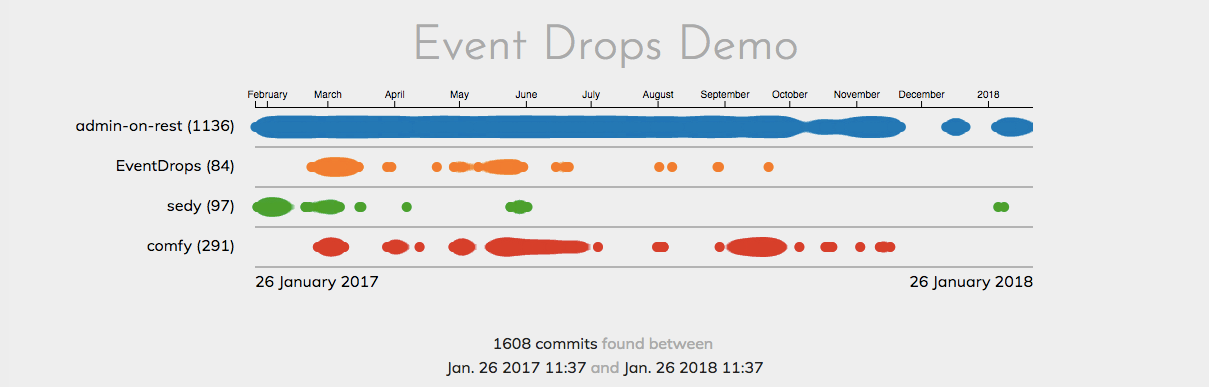Select the EventDrops (84) row label
1209x387 pixels.
click(175, 167)
